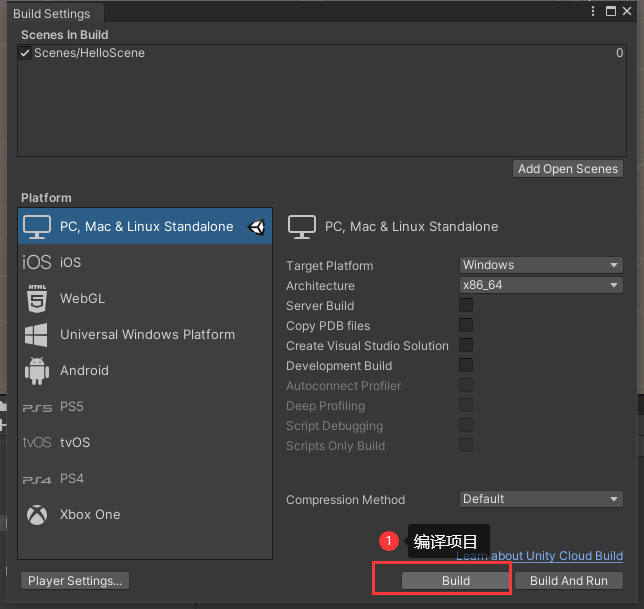Screen dimensions: 644x609
Task: Open the Architecture dropdown
Action: pyautogui.click(x=541, y=285)
